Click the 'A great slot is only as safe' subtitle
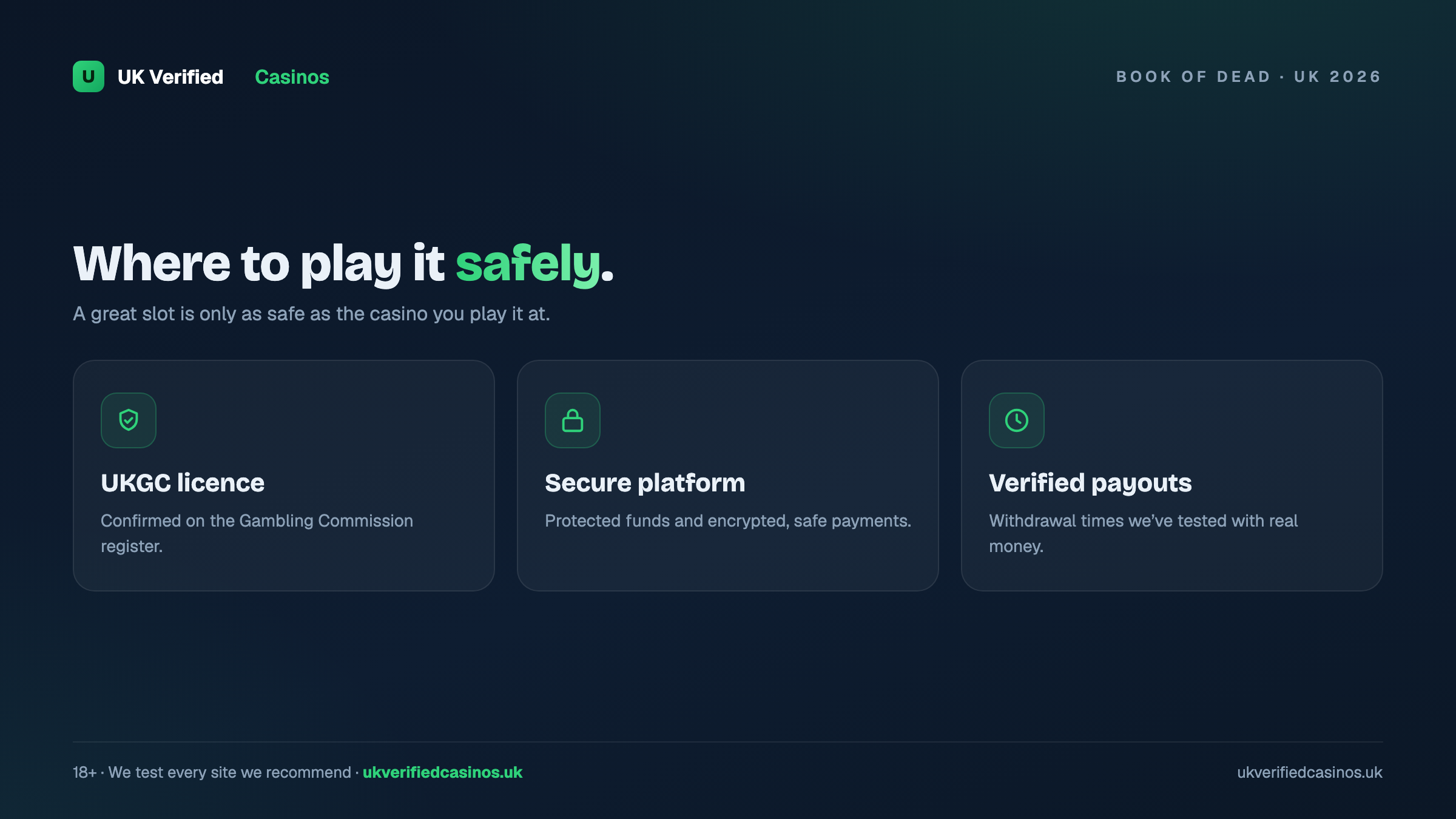This screenshot has width=1456, height=819. click(x=311, y=314)
